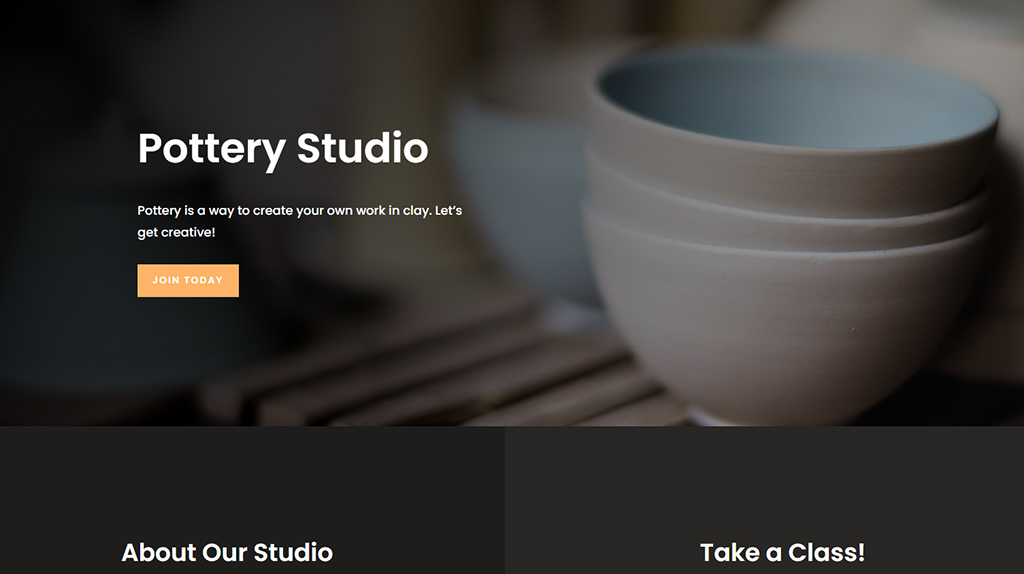This screenshot has height=574, width=1024.
Task: Select the Pottery Studio main heading
Action: 283,150
